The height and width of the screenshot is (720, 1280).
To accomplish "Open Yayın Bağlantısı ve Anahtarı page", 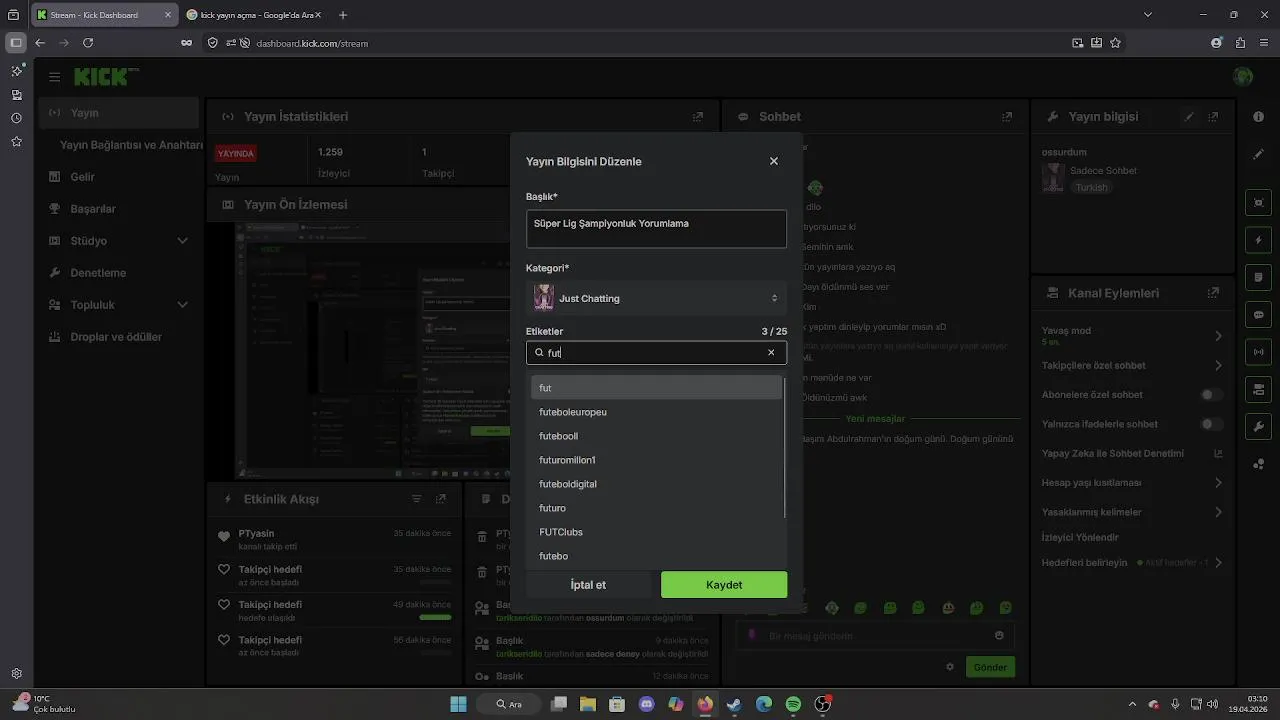I will 131,145.
